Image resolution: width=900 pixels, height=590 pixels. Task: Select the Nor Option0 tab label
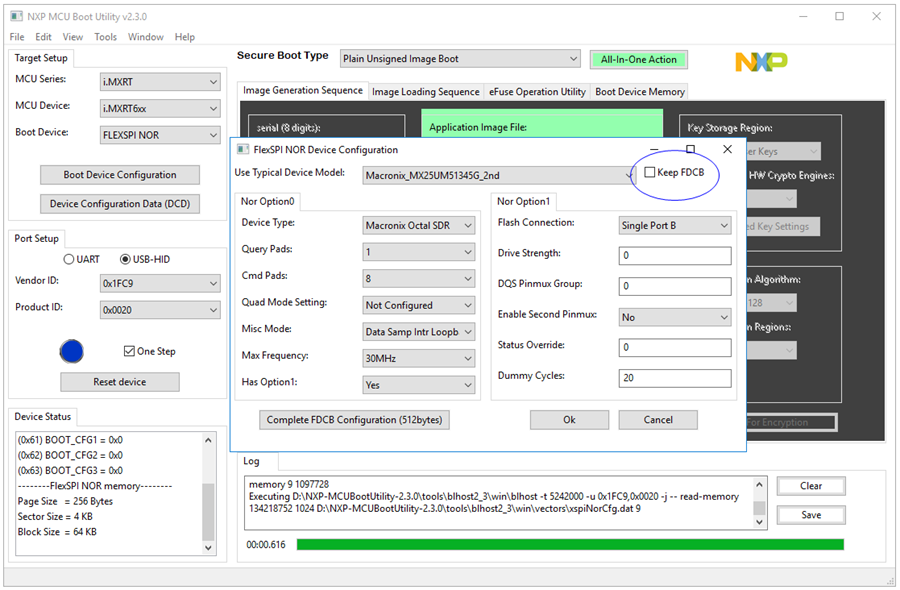click(267, 201)
